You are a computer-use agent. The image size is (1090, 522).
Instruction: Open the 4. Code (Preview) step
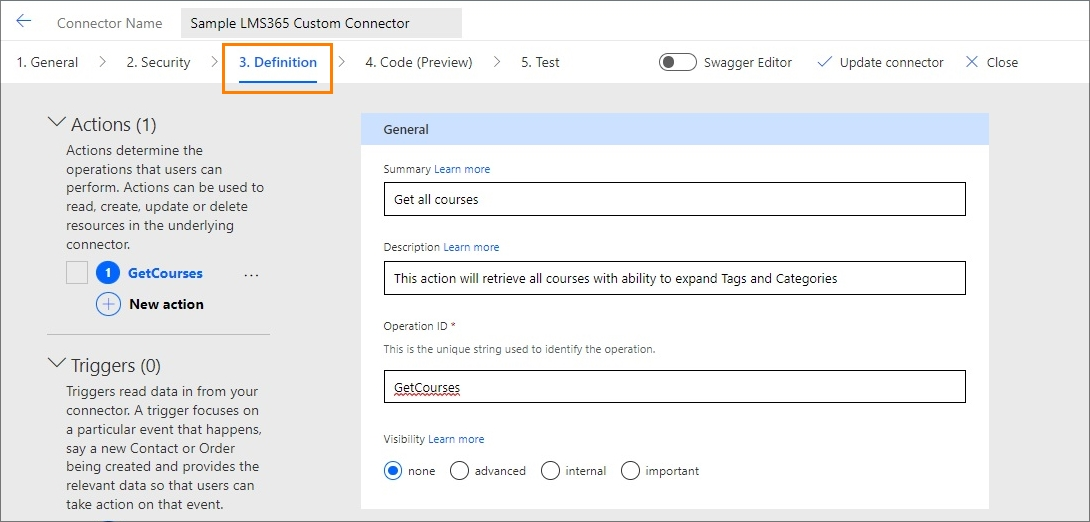(x=418, y=62)
